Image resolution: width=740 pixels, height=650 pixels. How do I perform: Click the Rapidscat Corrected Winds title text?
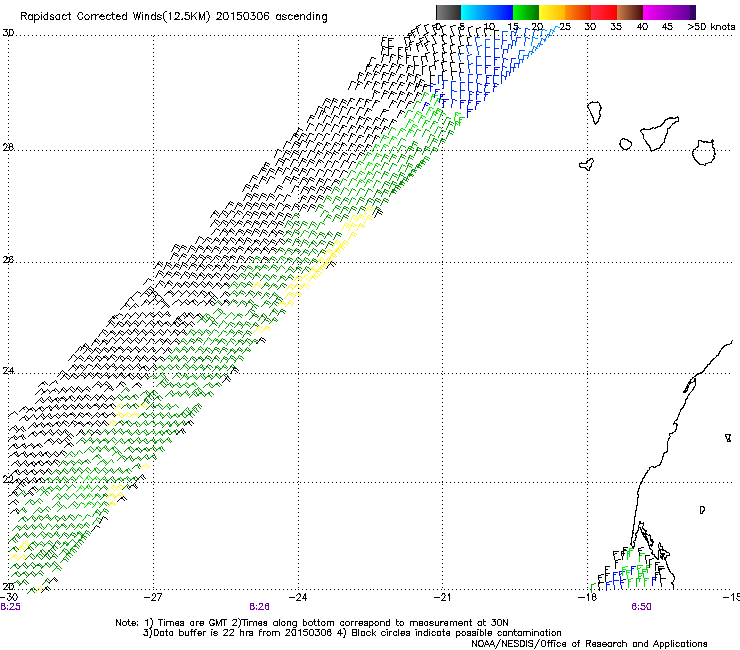tap(174, 16)
